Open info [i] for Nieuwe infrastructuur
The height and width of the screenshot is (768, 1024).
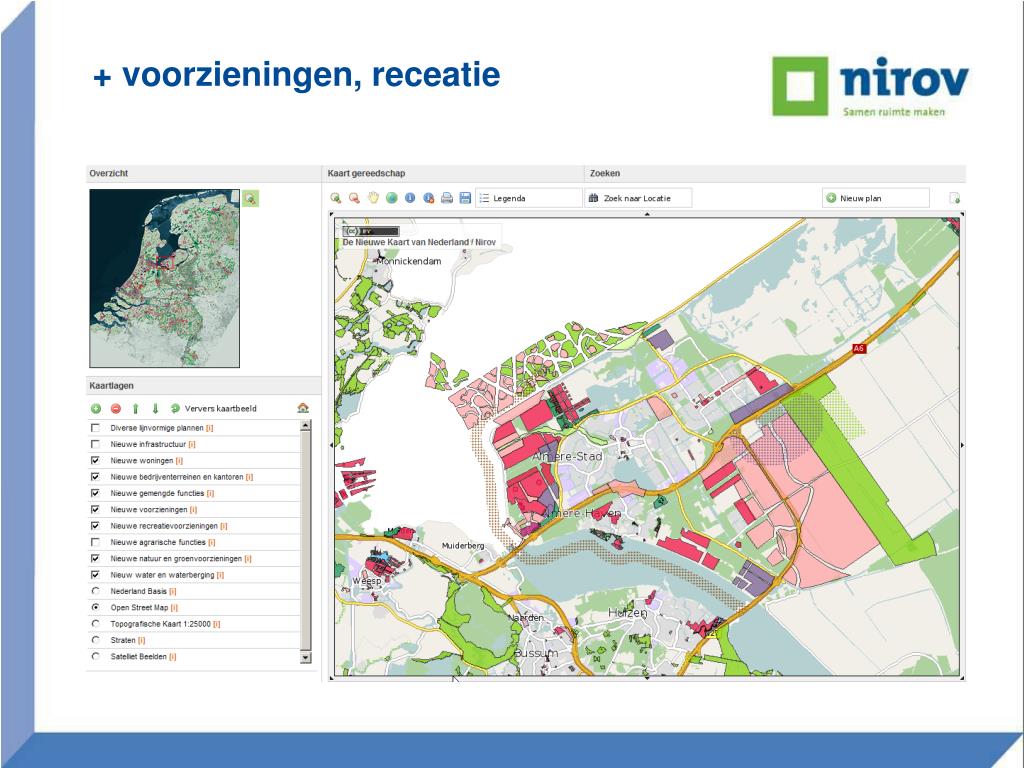tap(192, 445)
